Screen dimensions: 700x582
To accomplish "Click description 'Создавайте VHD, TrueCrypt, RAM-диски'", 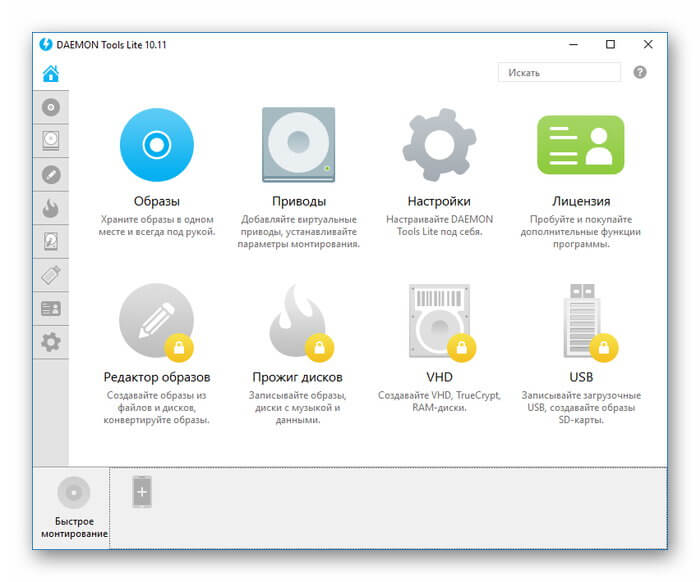I will point(439,401).
